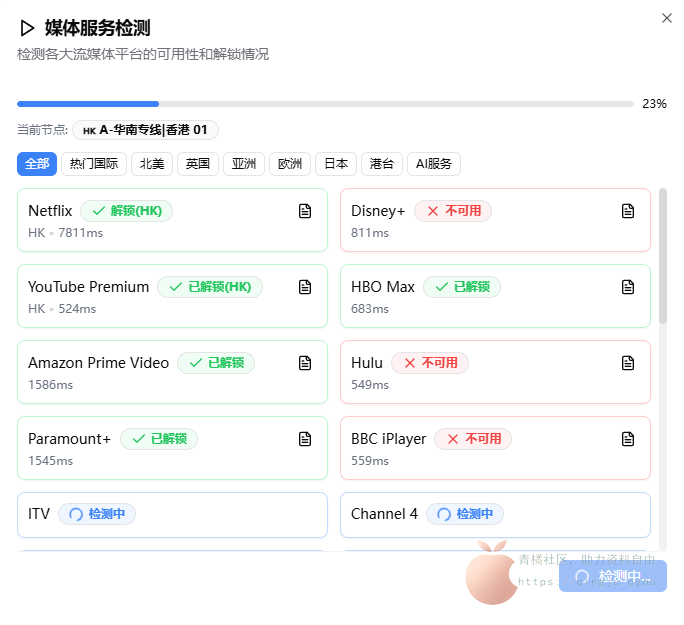The image size is (684, 625).
Task: Switch to the 热门国际 filter tab
Action: coord(94,164)
